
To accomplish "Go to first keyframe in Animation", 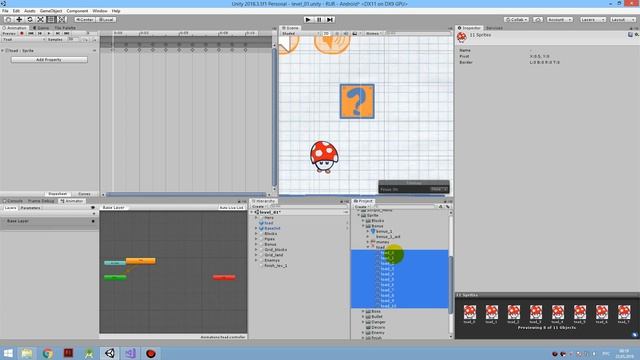I will (x=31, y=33).
